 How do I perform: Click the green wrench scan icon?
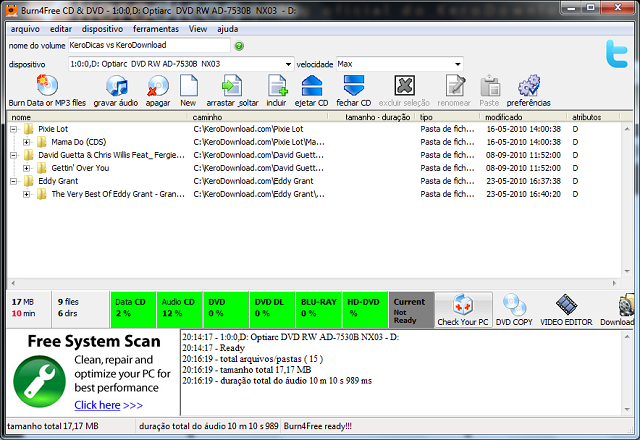pos(39,381)
